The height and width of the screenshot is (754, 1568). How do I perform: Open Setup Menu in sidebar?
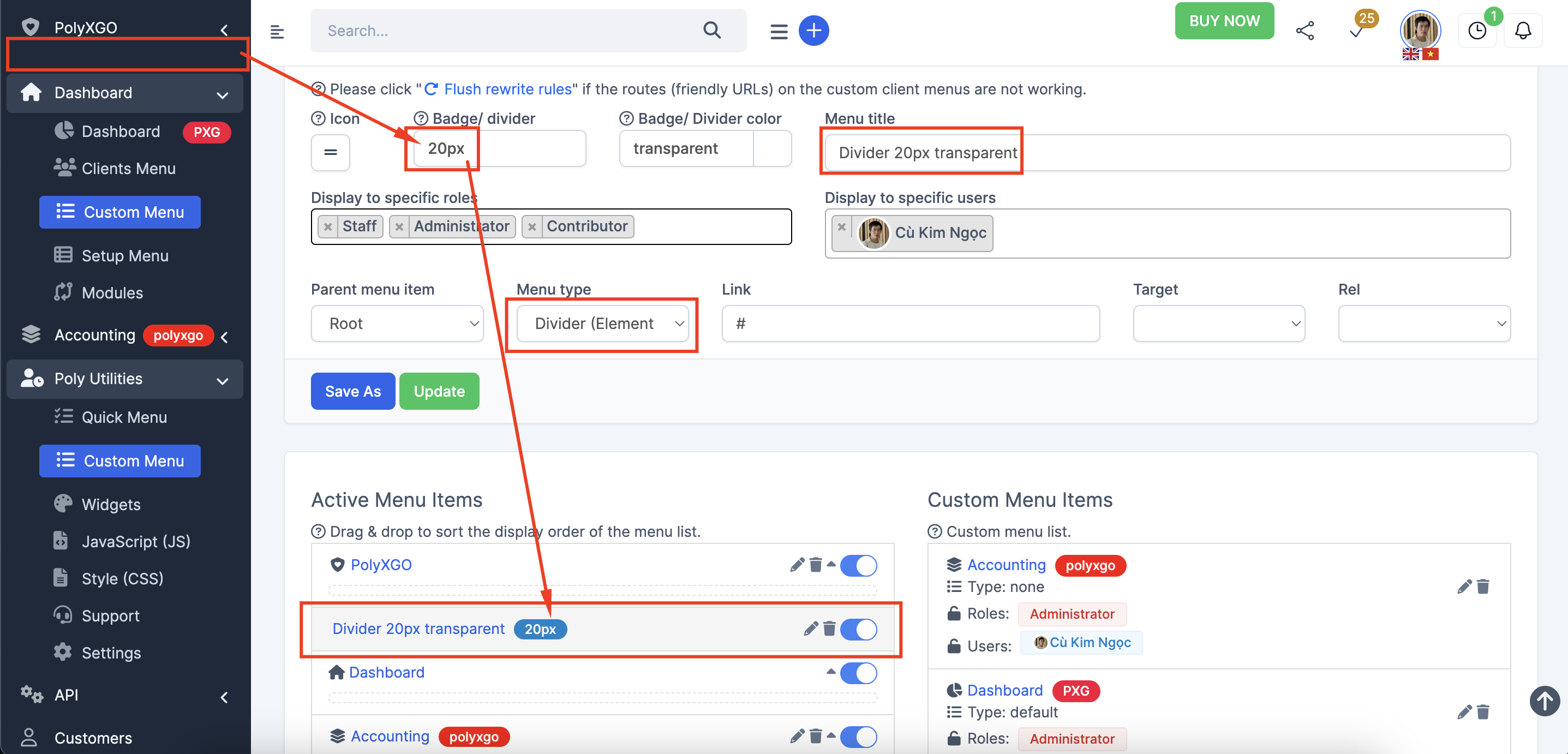click(x=124, y=255)
